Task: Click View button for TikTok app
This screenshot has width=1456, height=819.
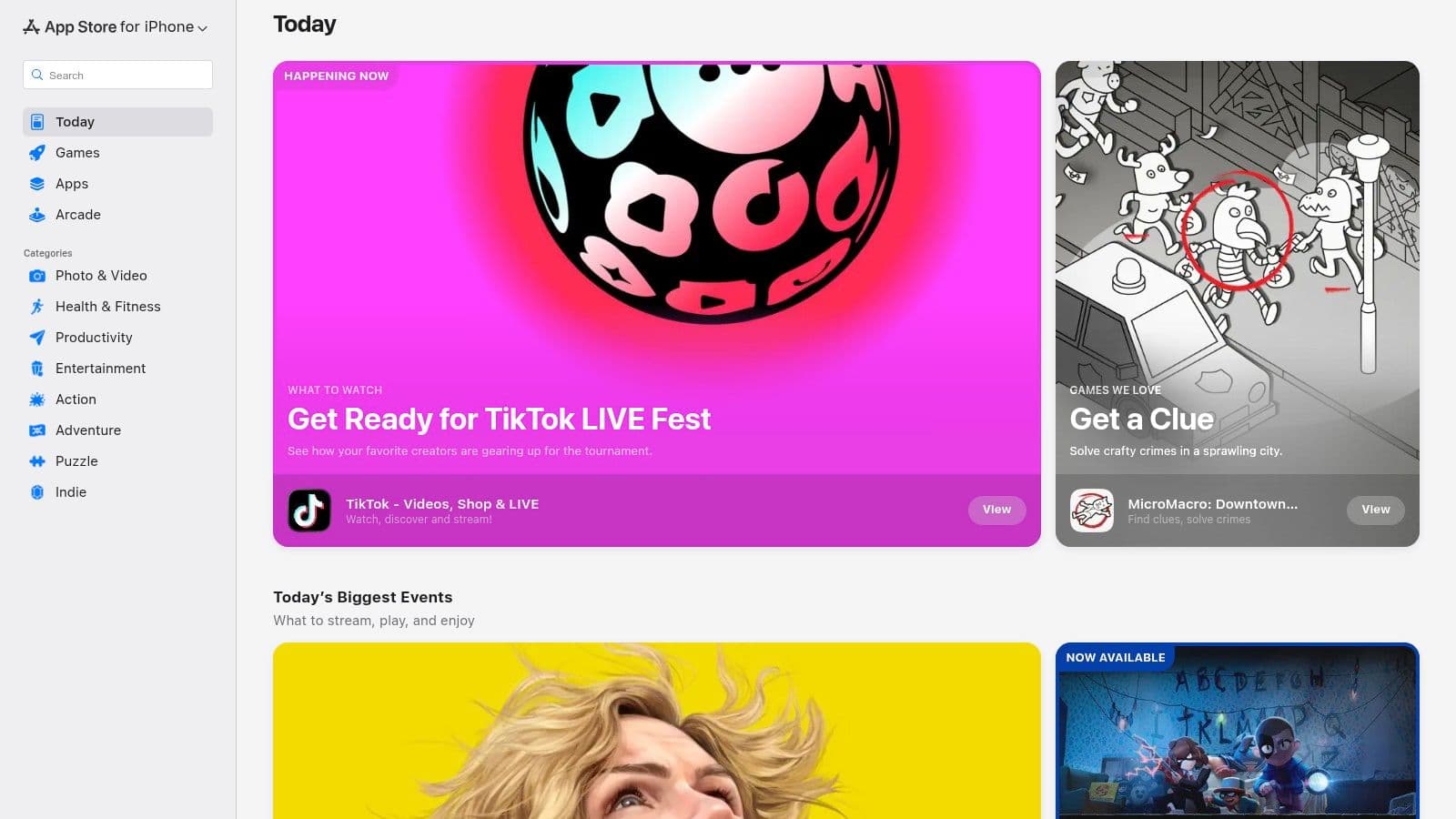Action: coord(996,510)
